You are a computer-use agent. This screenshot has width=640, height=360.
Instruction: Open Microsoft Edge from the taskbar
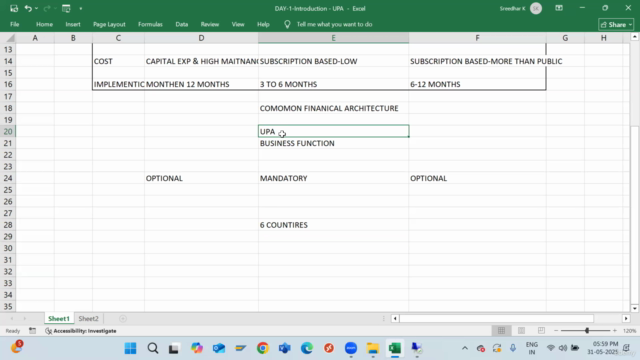pos(307,348)
